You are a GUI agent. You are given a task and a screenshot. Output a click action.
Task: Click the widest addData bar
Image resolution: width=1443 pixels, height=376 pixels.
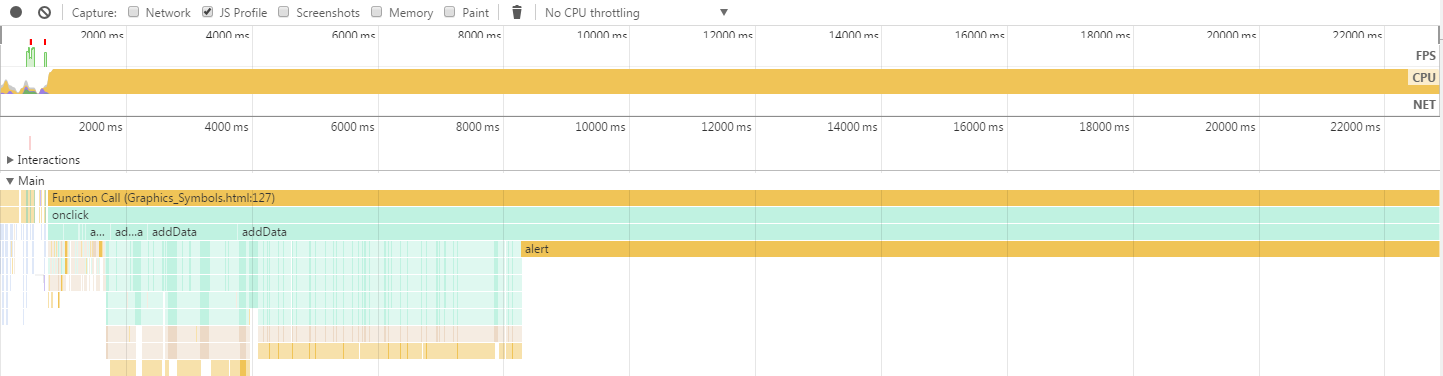click(x=839, y=232)
